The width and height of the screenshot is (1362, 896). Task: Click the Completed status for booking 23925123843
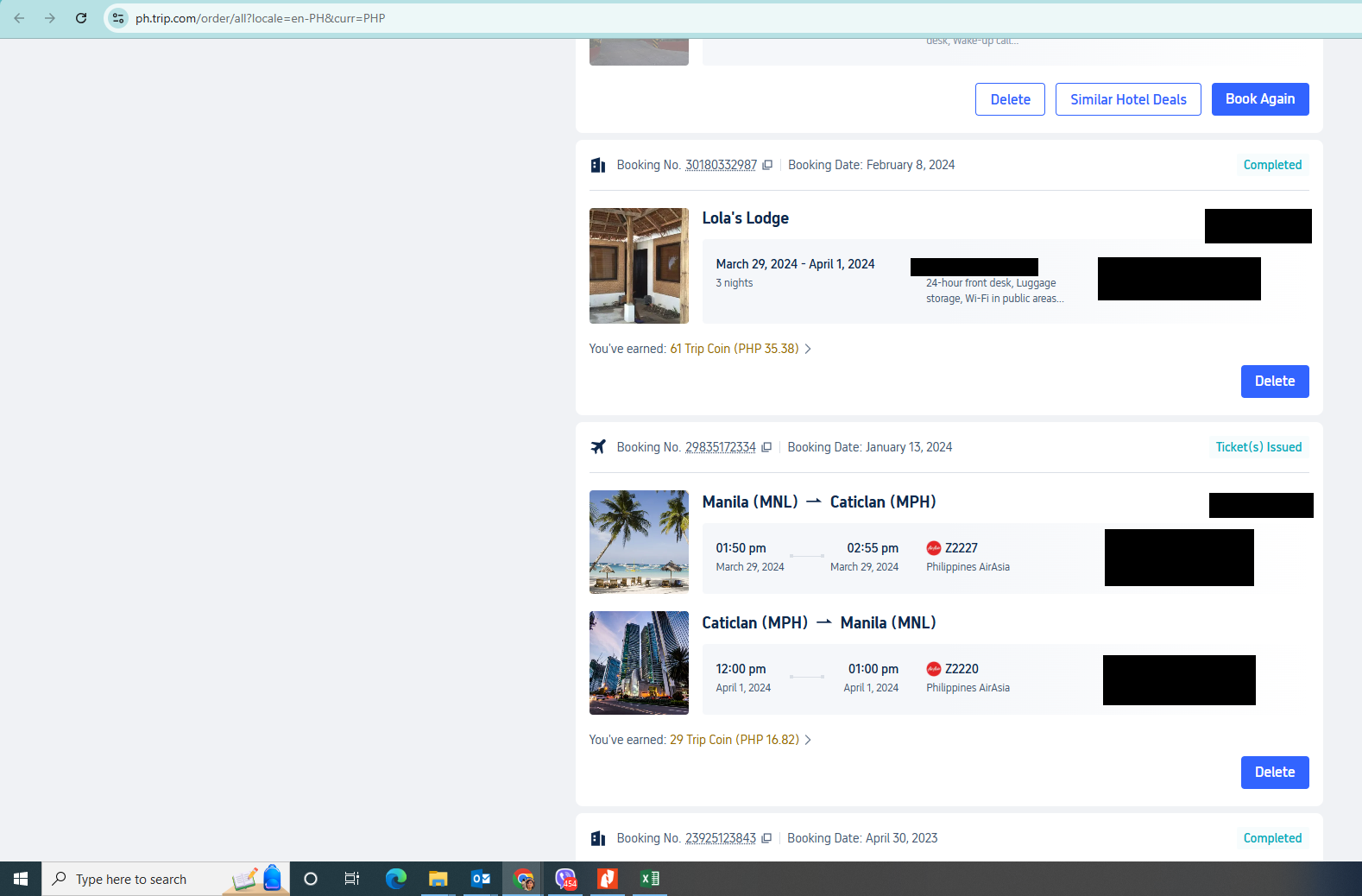(1272, 838)
